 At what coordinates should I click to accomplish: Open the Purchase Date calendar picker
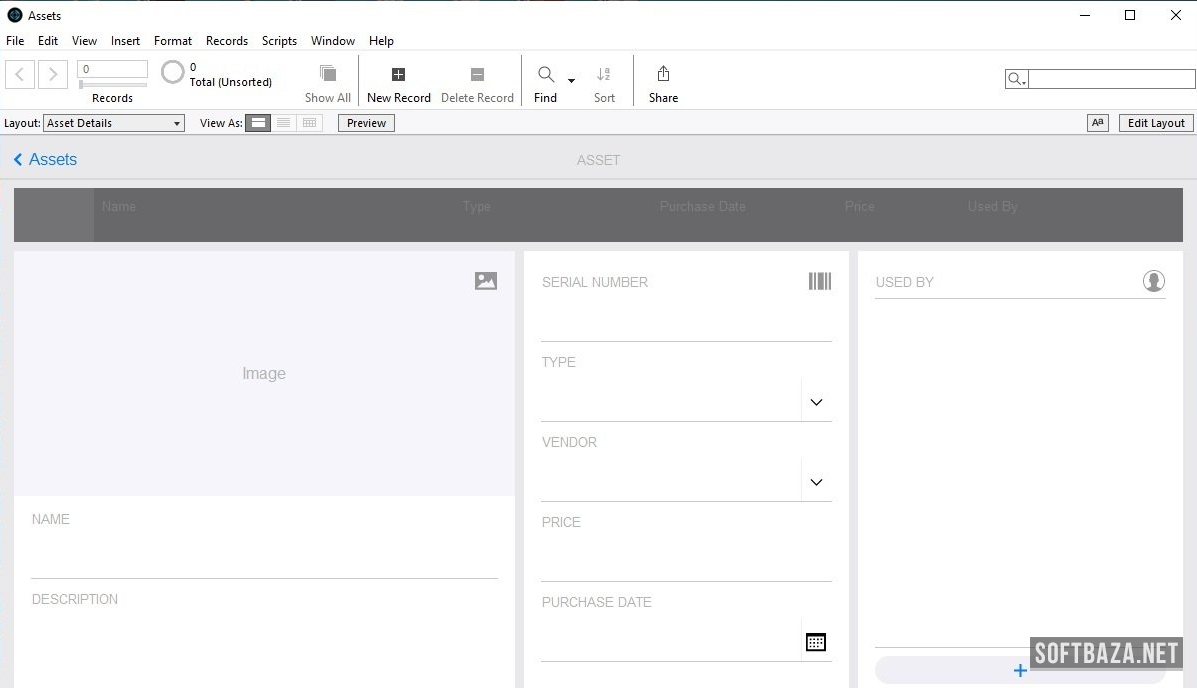click(x=816, y=642)
